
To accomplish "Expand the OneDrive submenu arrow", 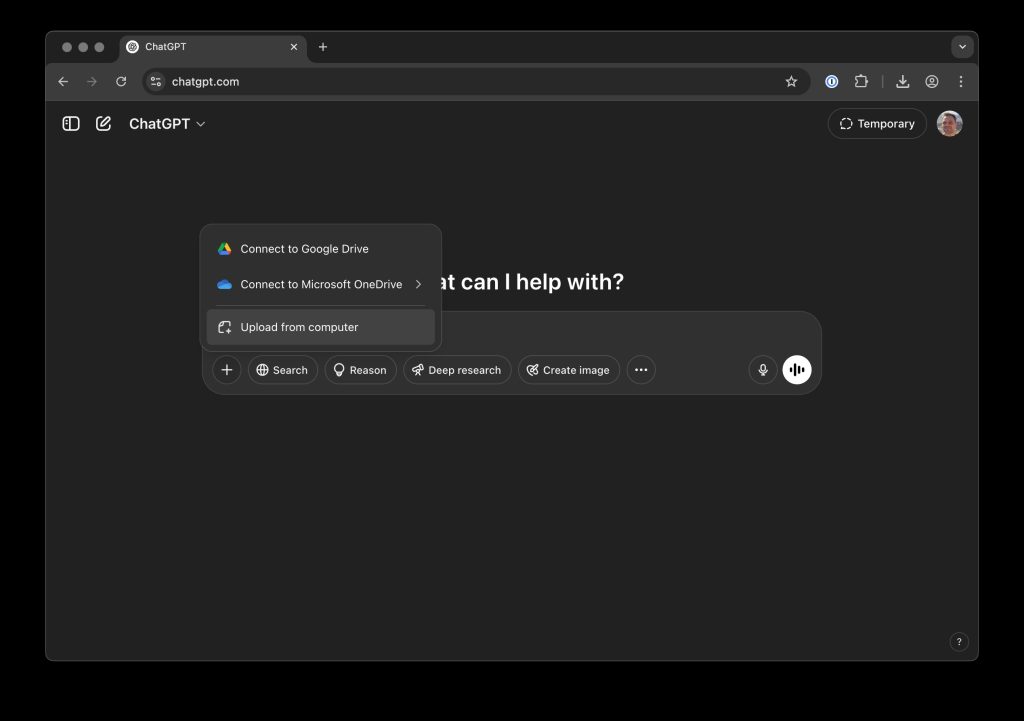I will pyautogui.click(x=418, y=284).
